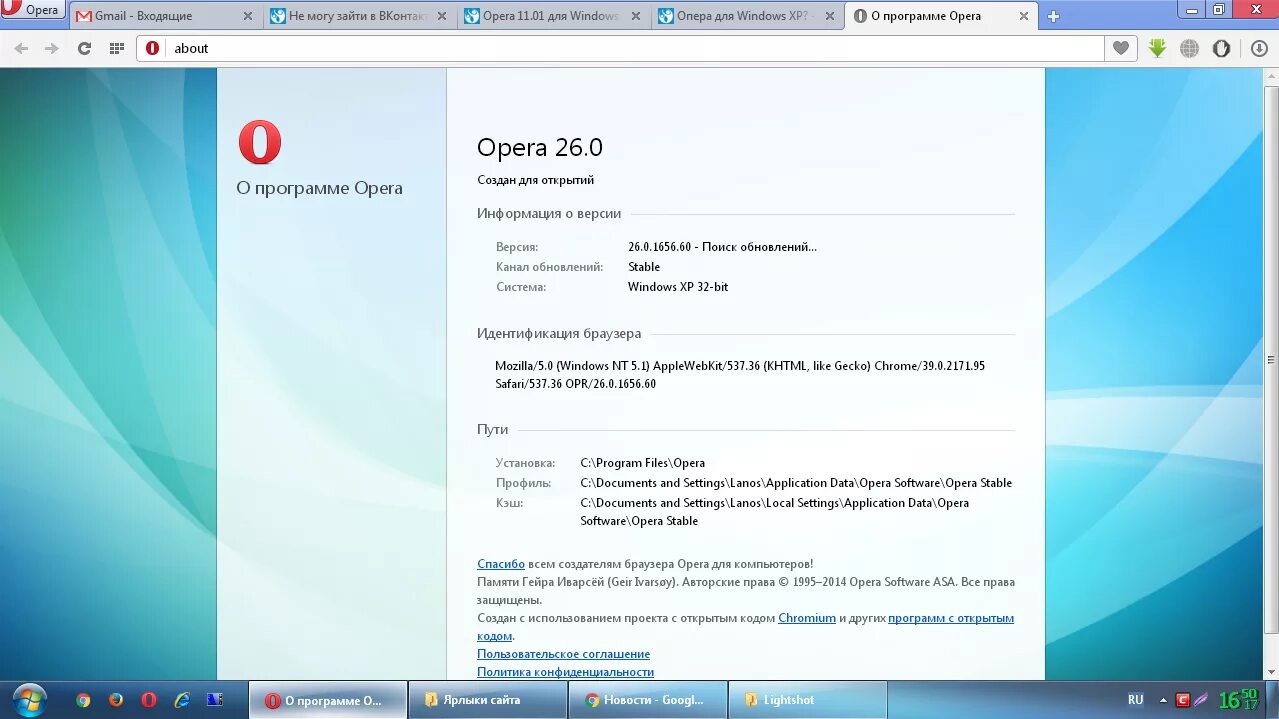Reload the current page
Viewport: 1279px width, 719px height.
coord(84,48)
